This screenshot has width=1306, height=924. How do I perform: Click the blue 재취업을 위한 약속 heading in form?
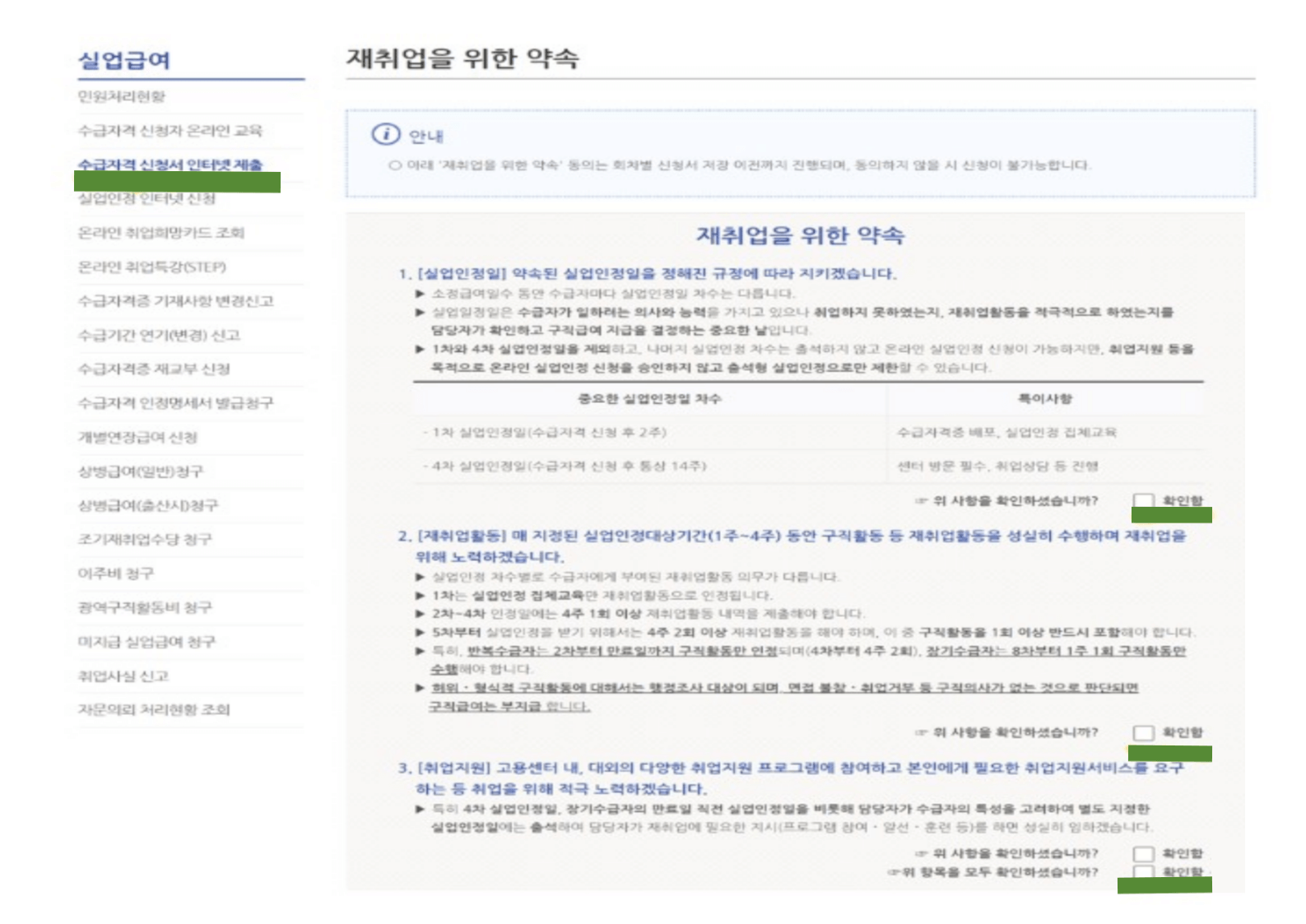point(800,235)
